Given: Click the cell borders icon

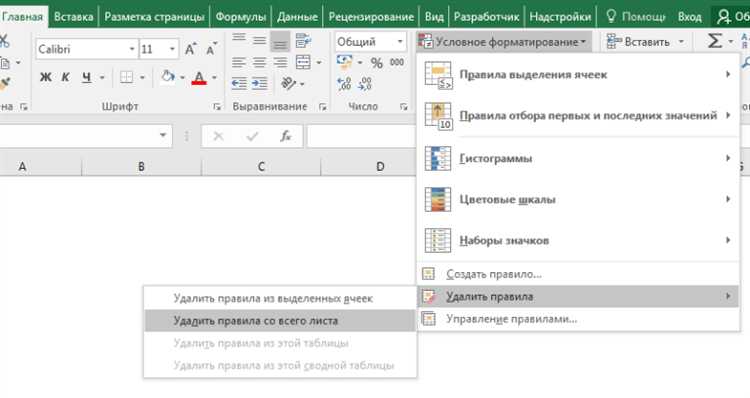Looking at the screenshot, I should pyautogui.click(x=126, y=77).
